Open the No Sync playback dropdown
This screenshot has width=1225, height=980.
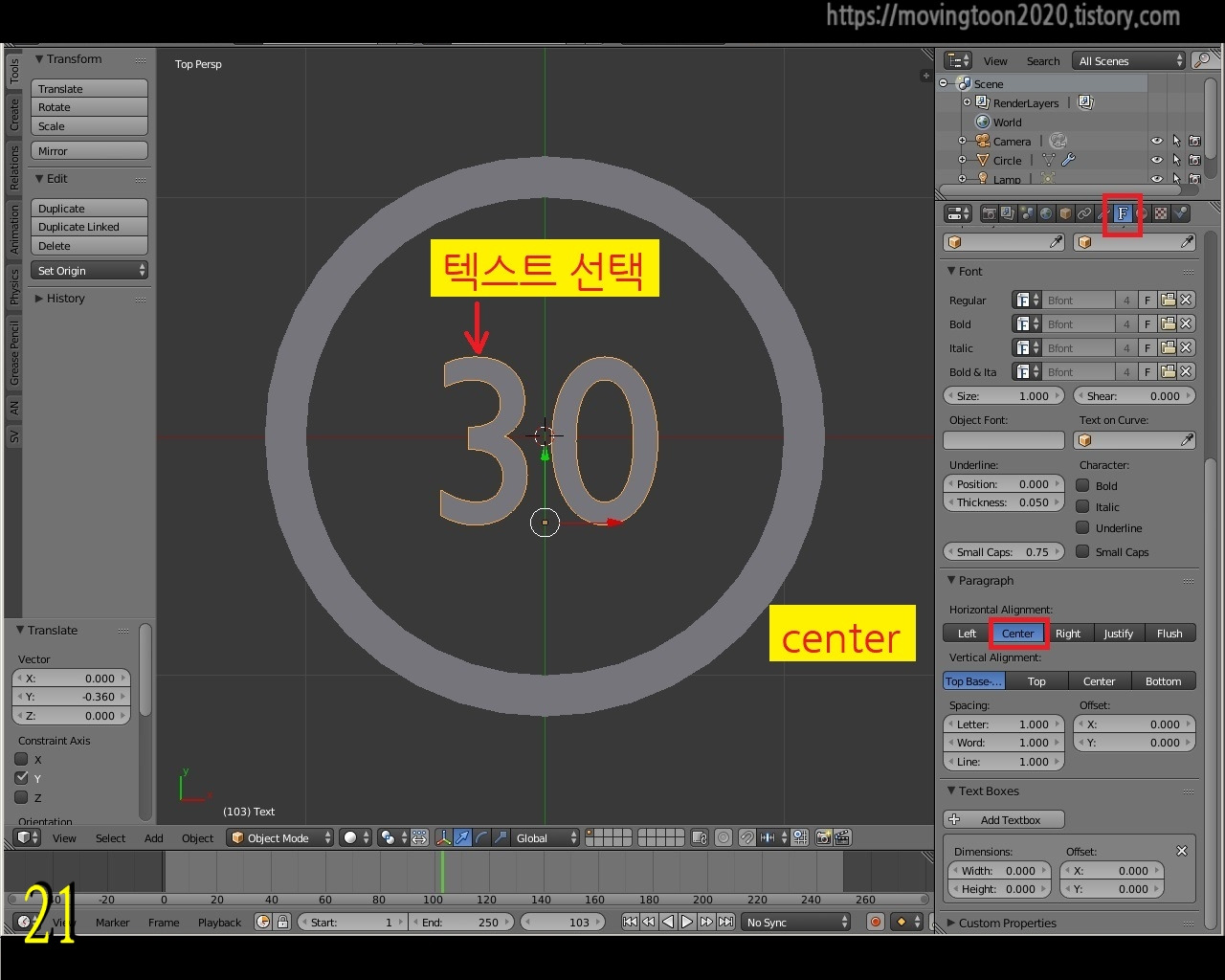[797, 922]
